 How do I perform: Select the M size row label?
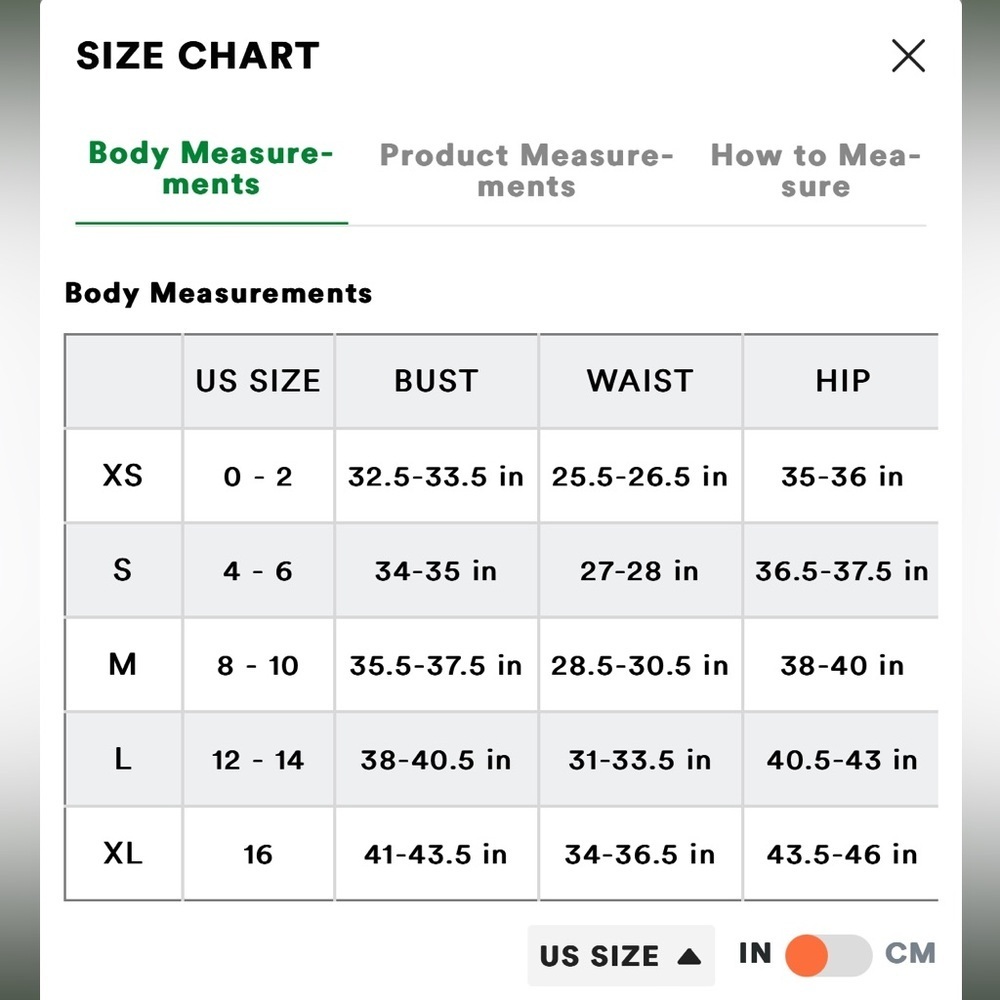(122, 664)
